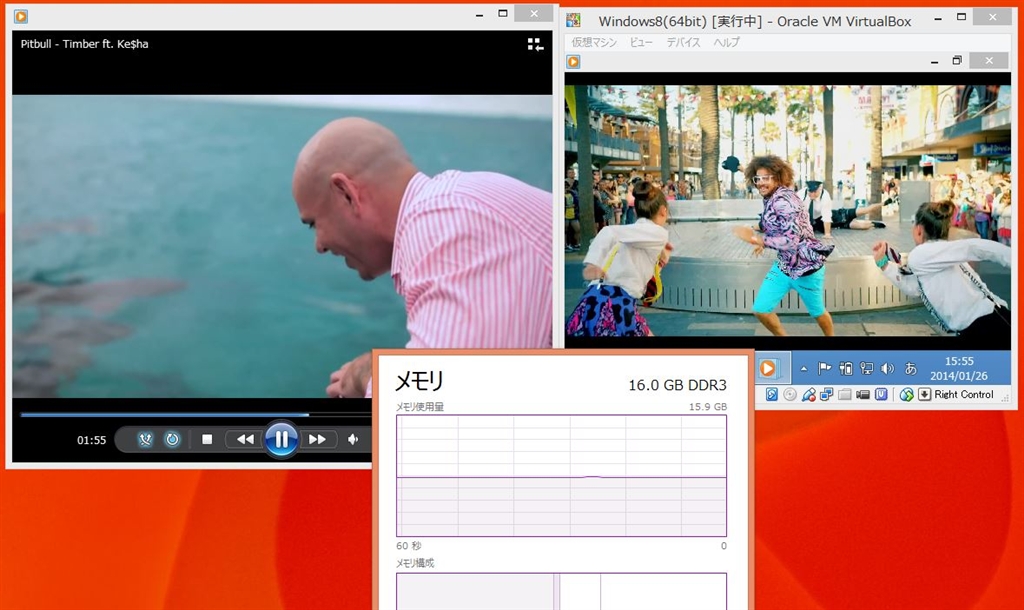1024x610 pixels.
Task: Click the guest video playing in VirtualBox
Action: (788, 210)
